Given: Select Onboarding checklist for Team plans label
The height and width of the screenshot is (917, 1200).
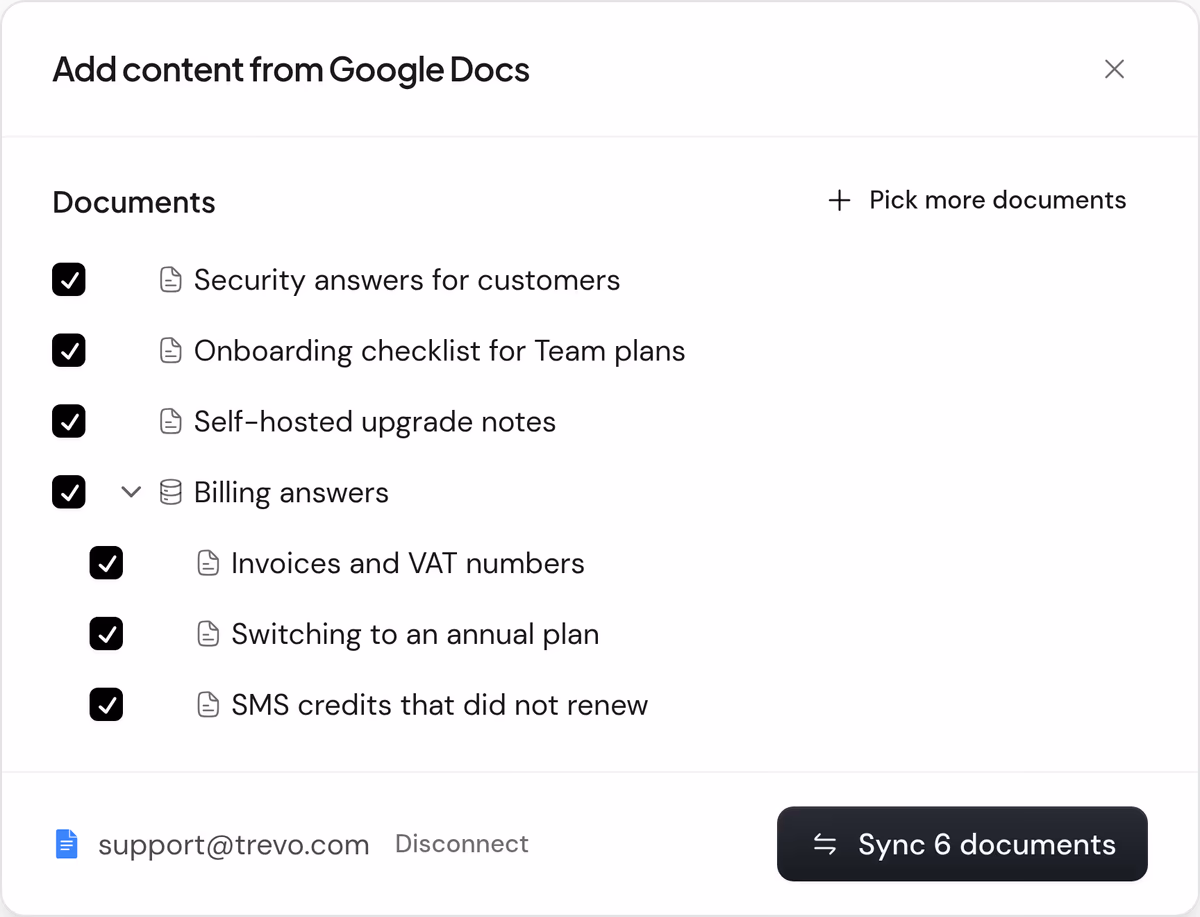Looking at the screenshot, I should click(x=440, y=351).
